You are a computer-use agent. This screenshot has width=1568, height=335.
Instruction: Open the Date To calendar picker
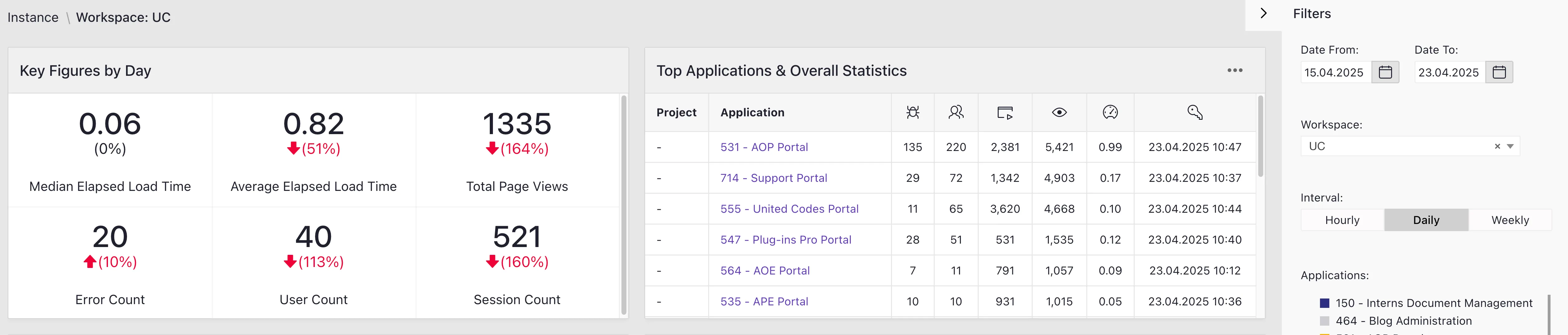(x=1500, y=72)
